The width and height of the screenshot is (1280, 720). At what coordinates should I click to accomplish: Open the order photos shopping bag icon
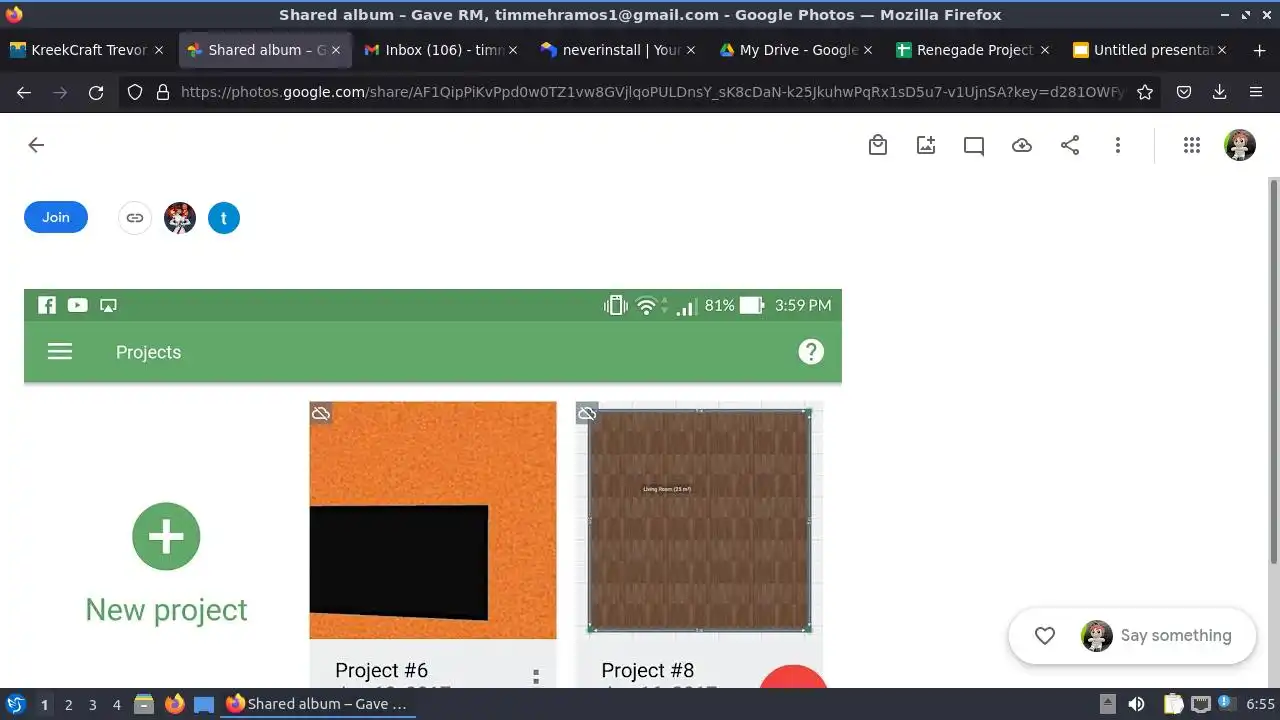click(x=878, y=145)
